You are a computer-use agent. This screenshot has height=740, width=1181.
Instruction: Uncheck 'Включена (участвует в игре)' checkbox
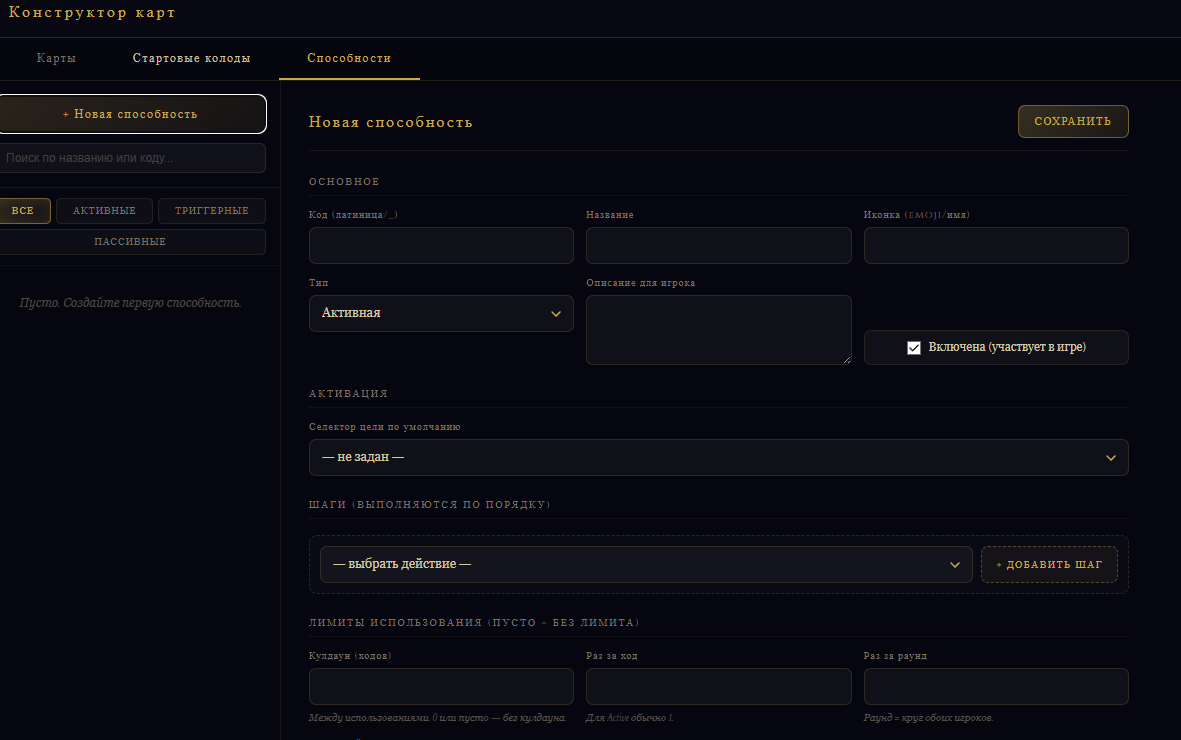pyautogui.click(x=913, y=348)
